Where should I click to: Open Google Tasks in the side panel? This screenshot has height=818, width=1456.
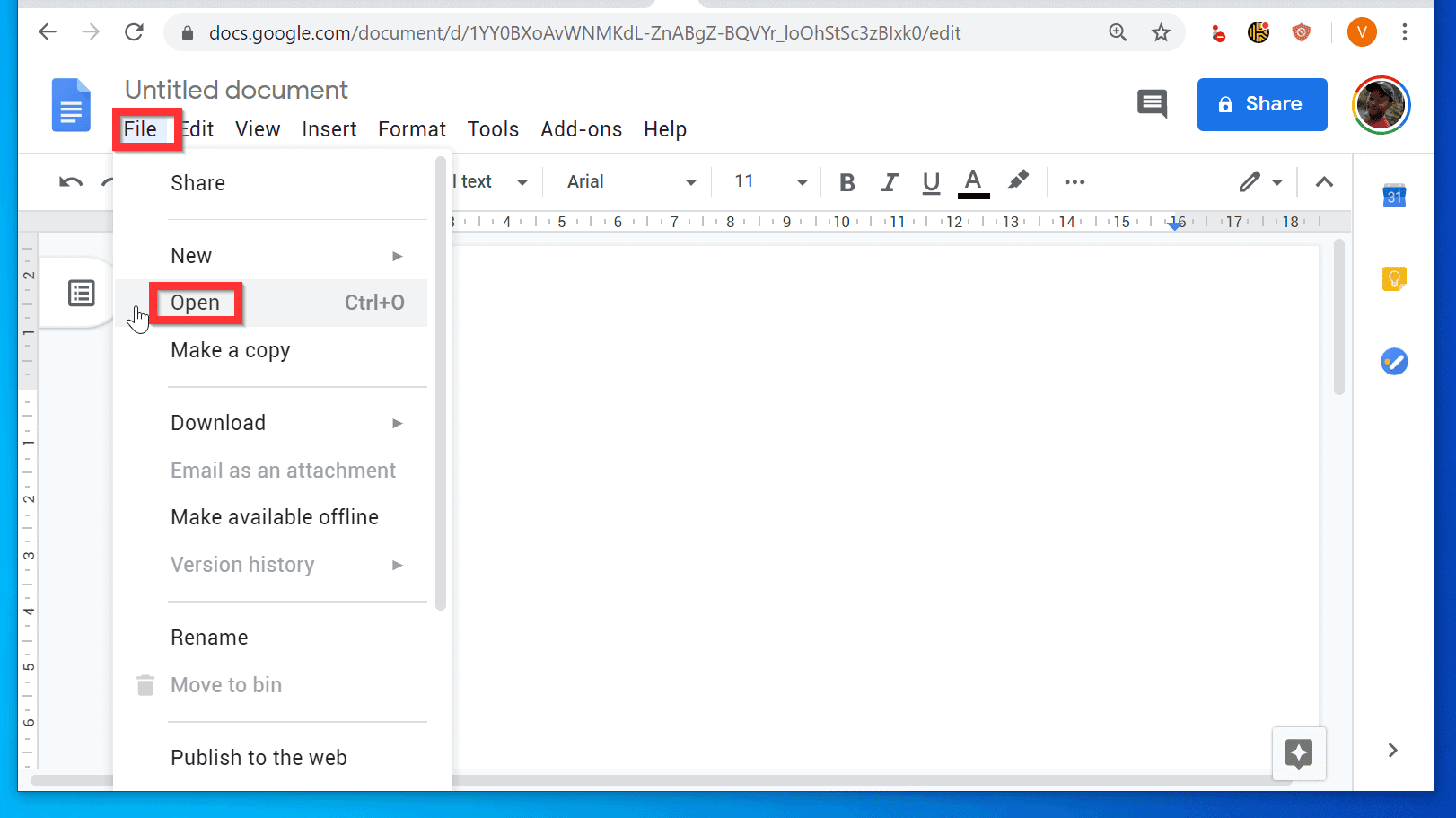(1393, 362)
